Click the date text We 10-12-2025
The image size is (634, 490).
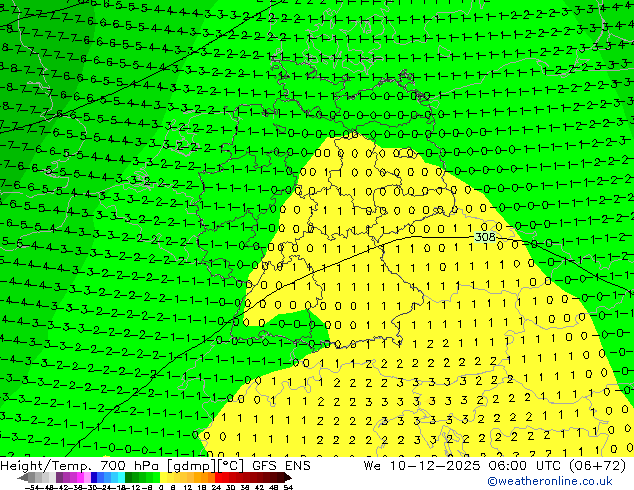point(423,466)
